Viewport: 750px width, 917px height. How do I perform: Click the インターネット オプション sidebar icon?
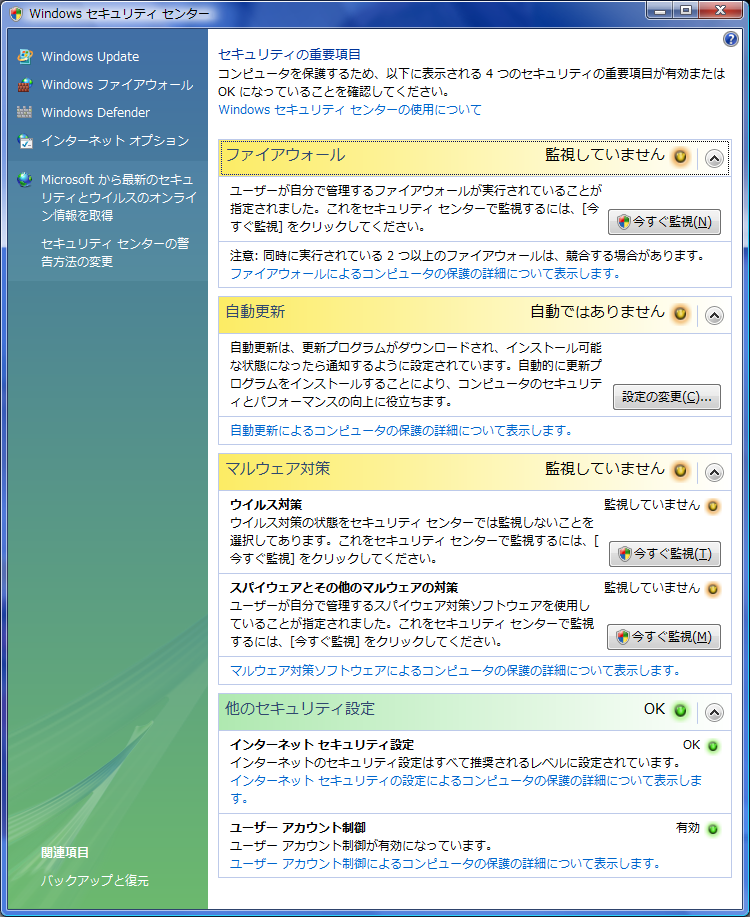(x=25, y=141)
